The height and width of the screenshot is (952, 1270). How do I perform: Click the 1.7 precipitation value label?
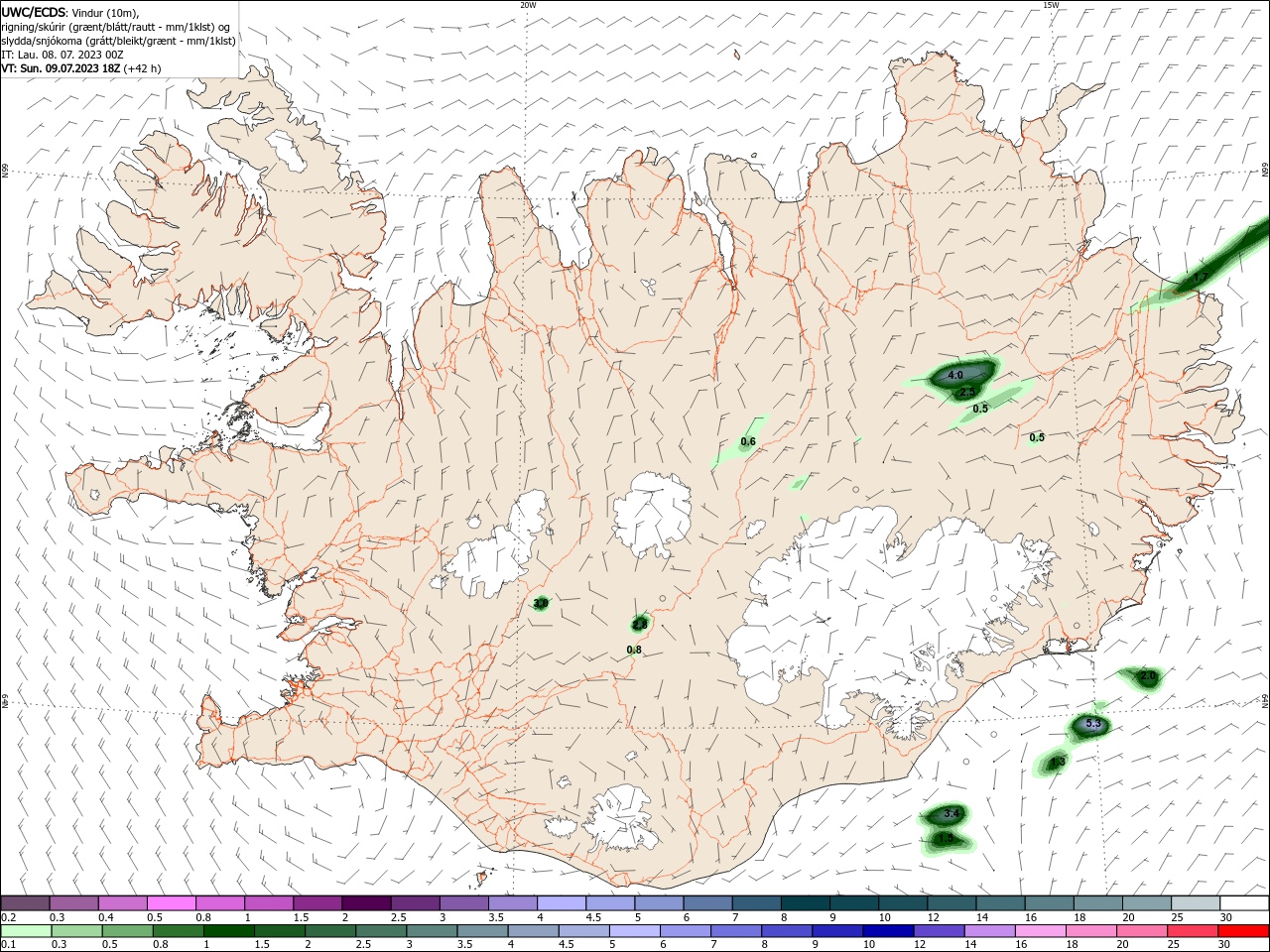click(x=1201, y=279)
